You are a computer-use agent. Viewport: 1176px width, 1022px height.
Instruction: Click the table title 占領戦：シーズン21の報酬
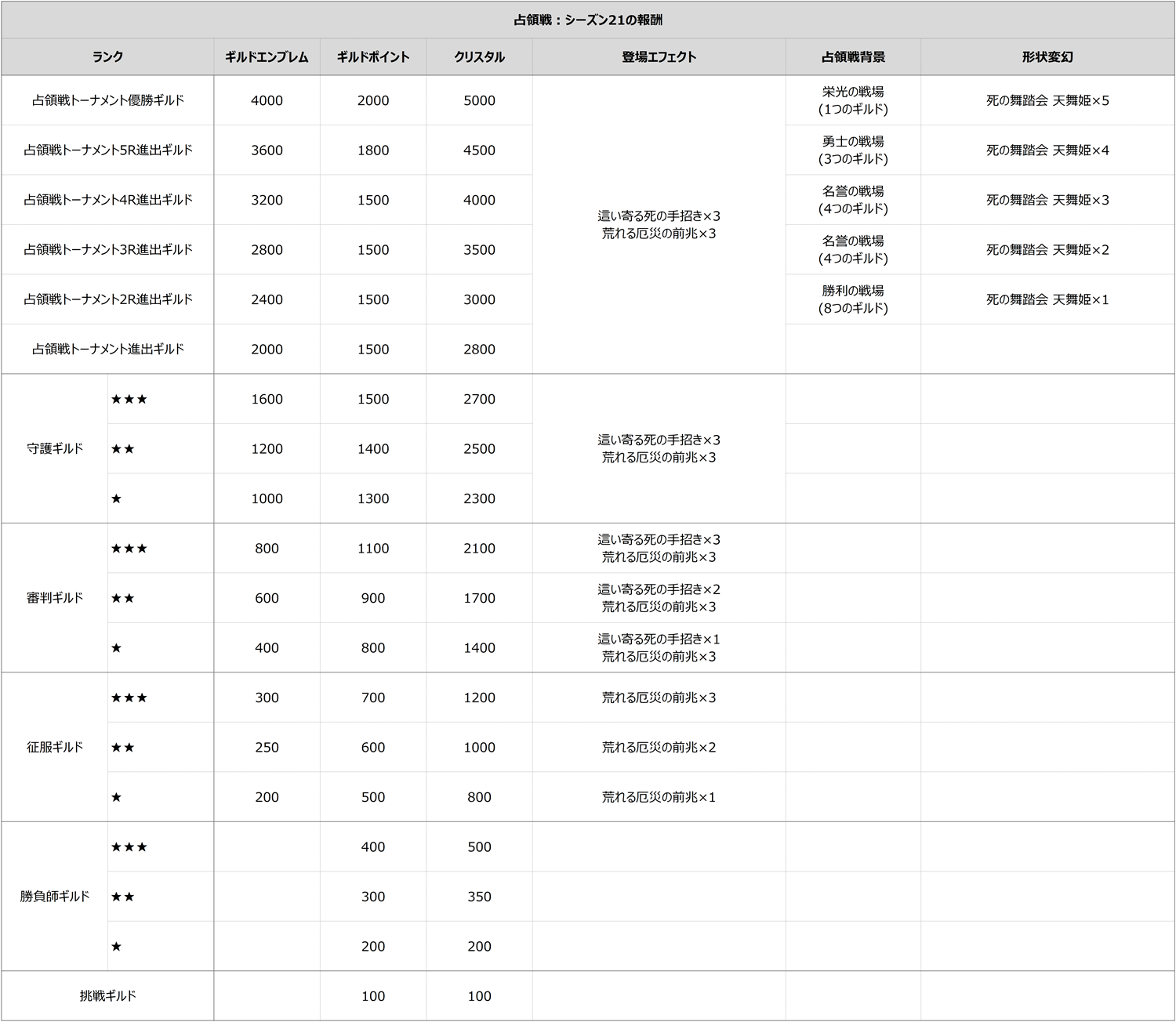(588, 20)
